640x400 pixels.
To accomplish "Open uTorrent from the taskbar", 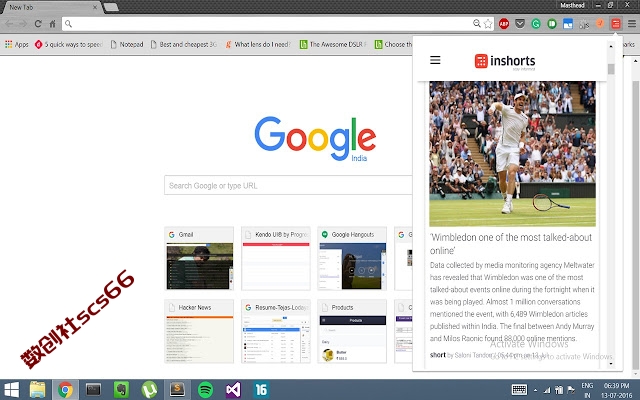I will (149, 390).
